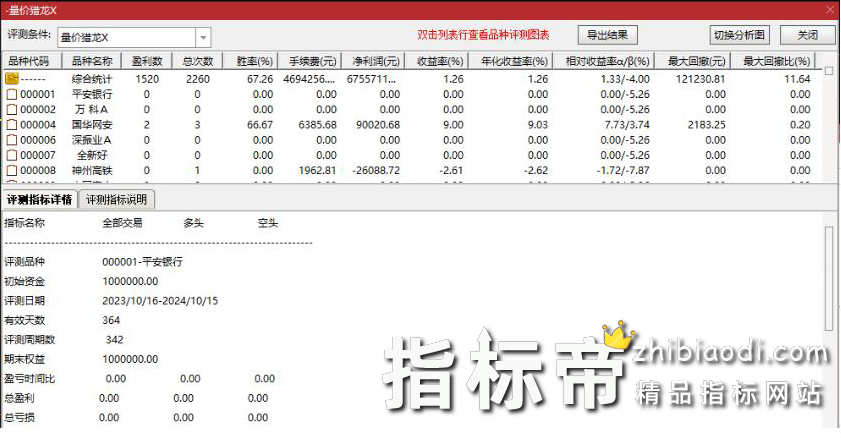
Task: Click the 000001-平安银行 evaluation value
Action: 142,262
